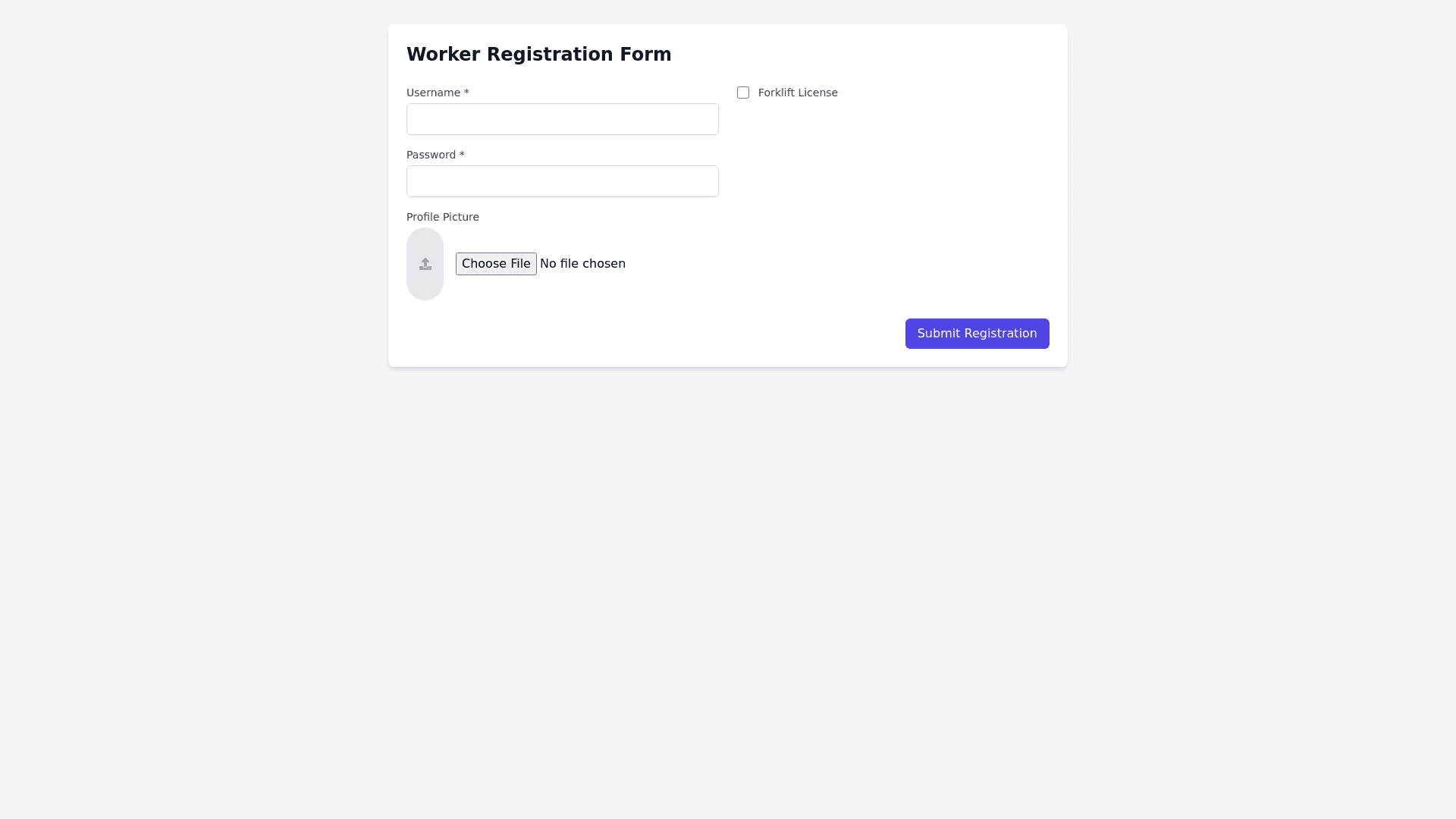Click the file chosen status text

click(x=582, y=264)
